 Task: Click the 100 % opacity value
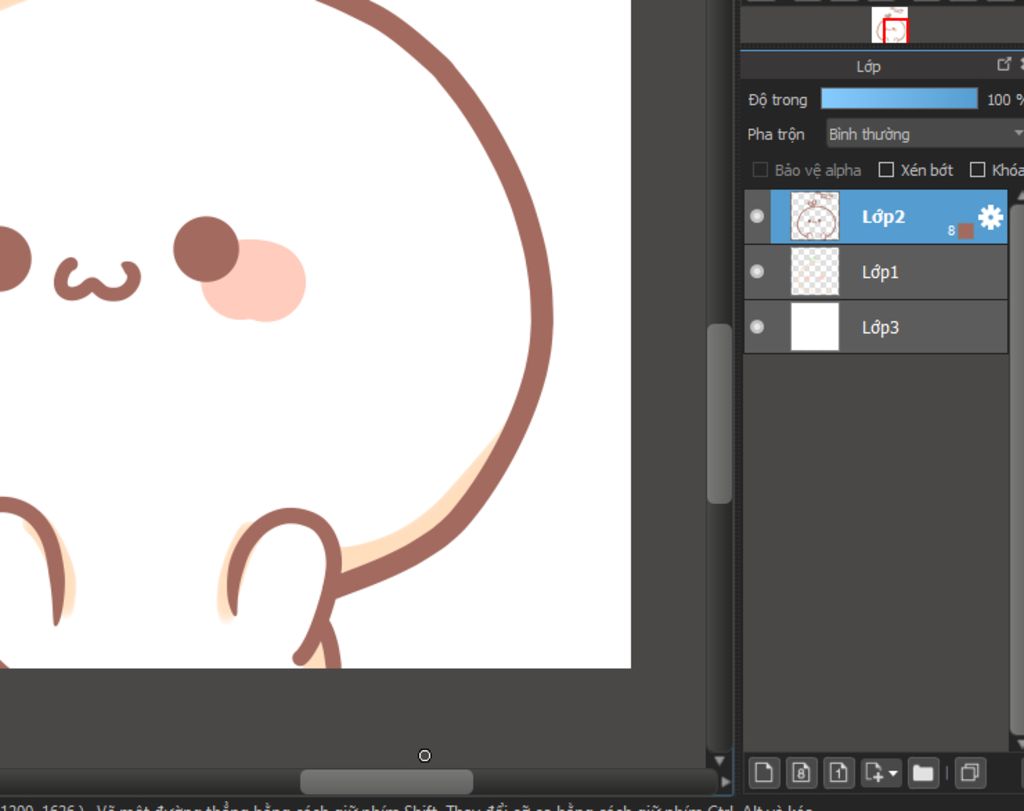[x=1005, y=99]
